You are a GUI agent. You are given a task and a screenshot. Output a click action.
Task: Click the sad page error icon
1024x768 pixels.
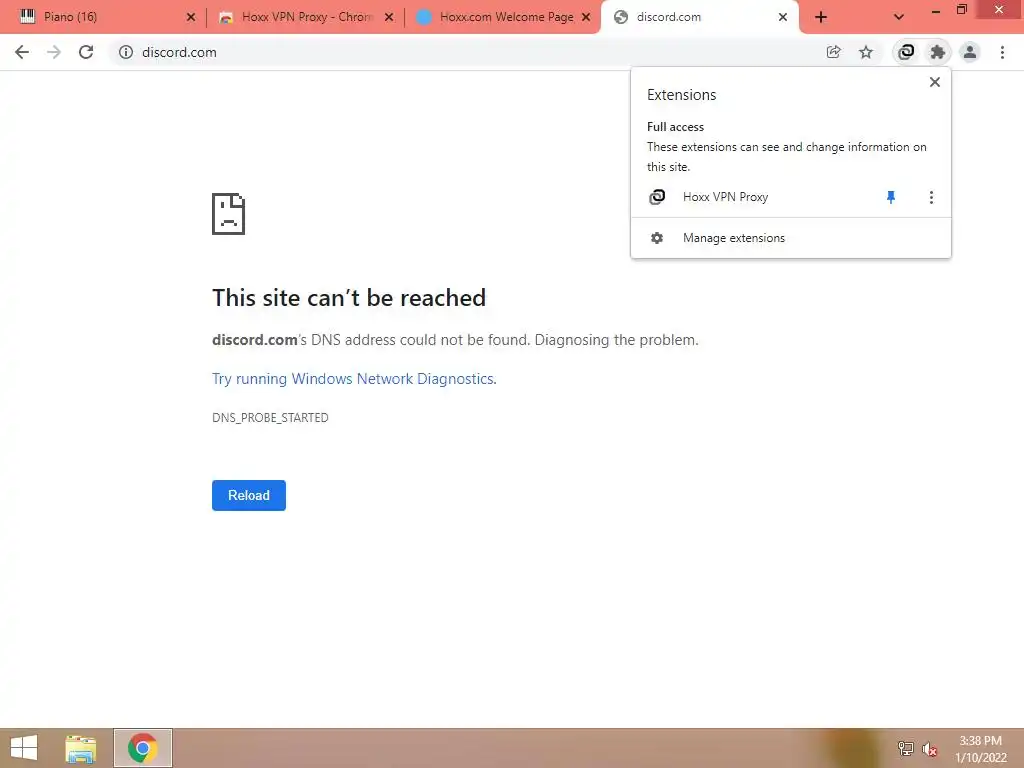tap(229, 214)
